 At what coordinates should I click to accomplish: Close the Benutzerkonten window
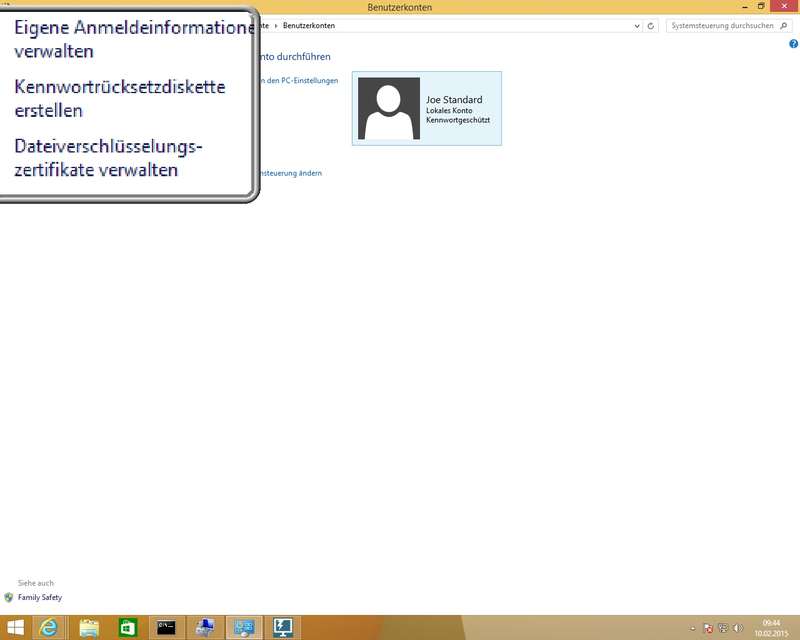pyautogui.click(x=784, y=6)
